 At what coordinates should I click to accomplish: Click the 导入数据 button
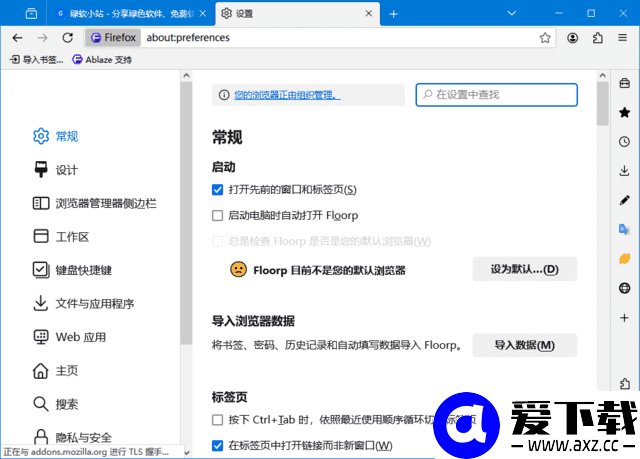tap(524, 345)
